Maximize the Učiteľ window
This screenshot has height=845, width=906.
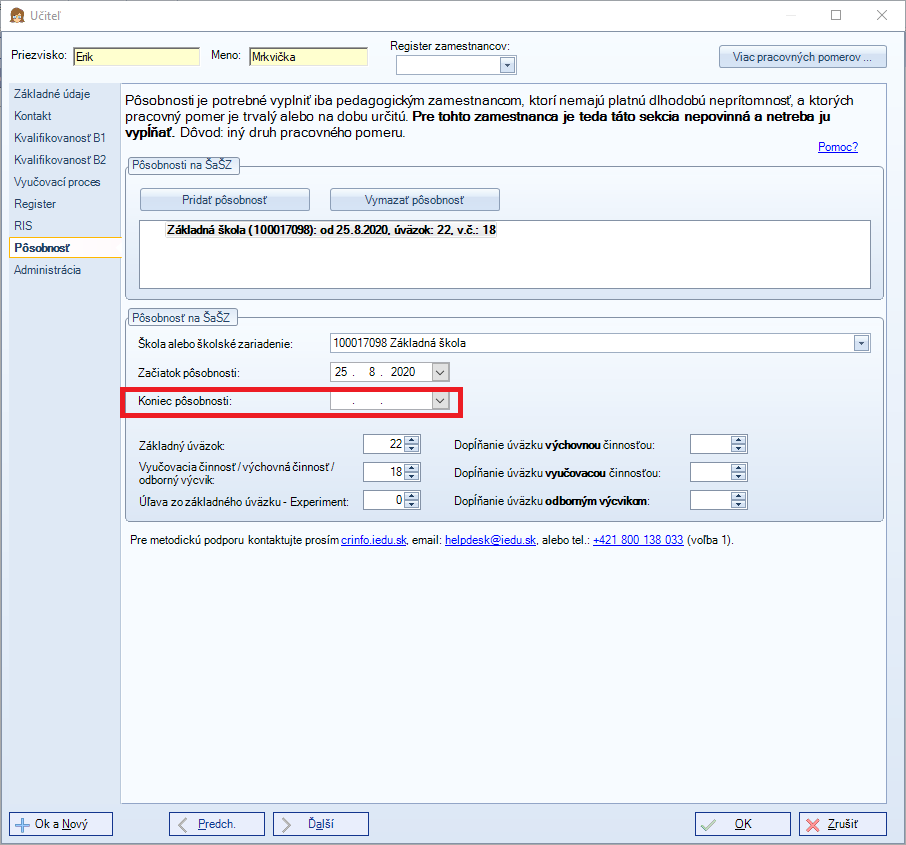pyautogui.click(x=836, y=15)
